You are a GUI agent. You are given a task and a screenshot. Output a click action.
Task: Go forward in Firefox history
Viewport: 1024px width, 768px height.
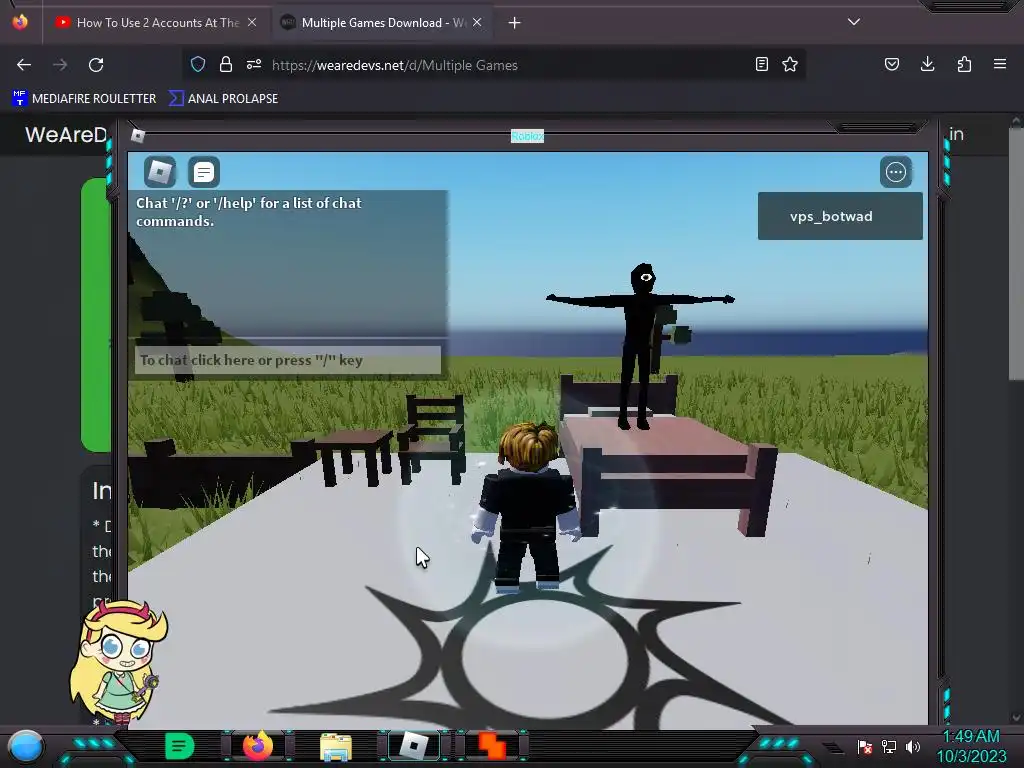click(x=60, y=65)
